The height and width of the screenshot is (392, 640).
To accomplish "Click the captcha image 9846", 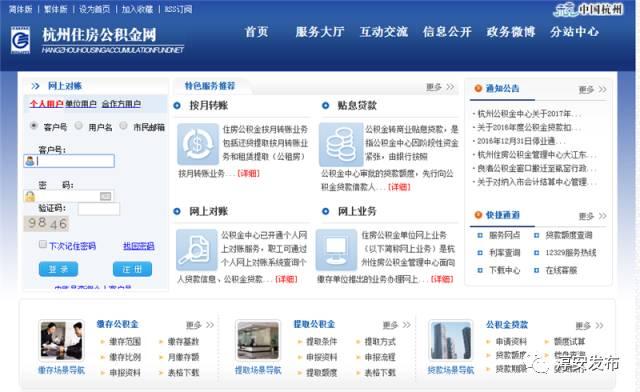I will pos(46,223).
